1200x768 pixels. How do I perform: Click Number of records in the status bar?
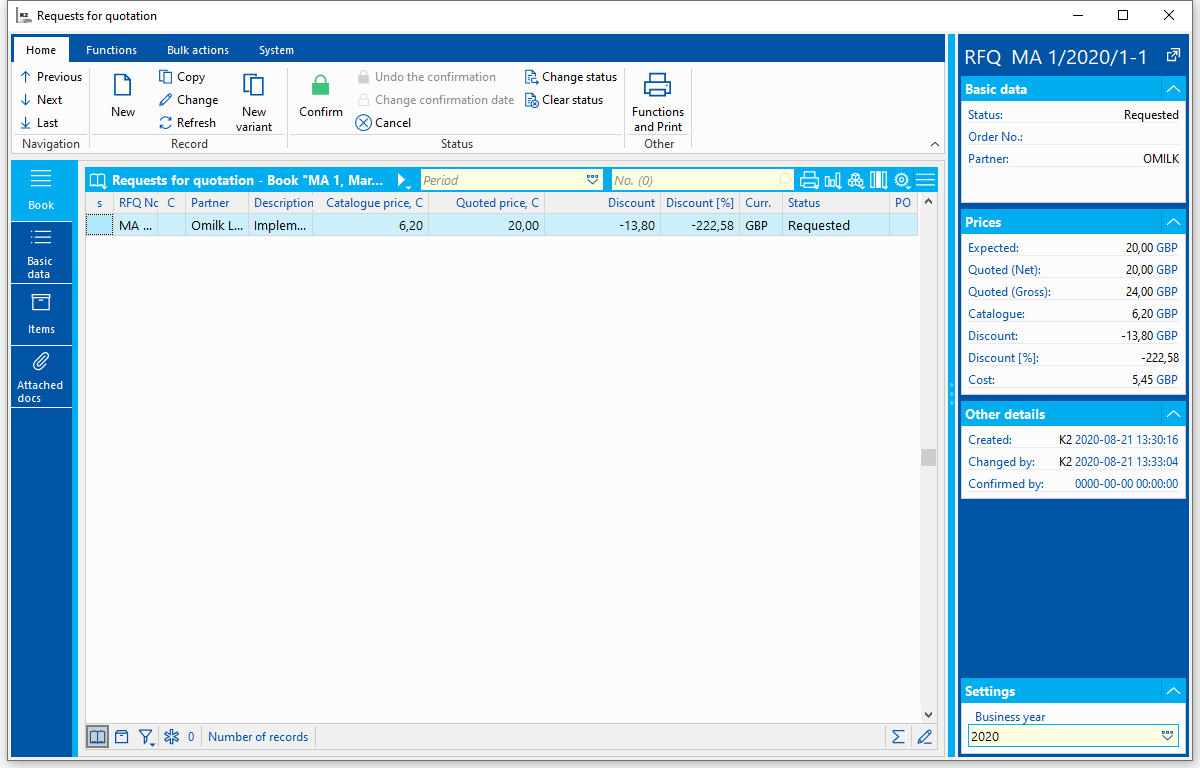click(258, 737)
